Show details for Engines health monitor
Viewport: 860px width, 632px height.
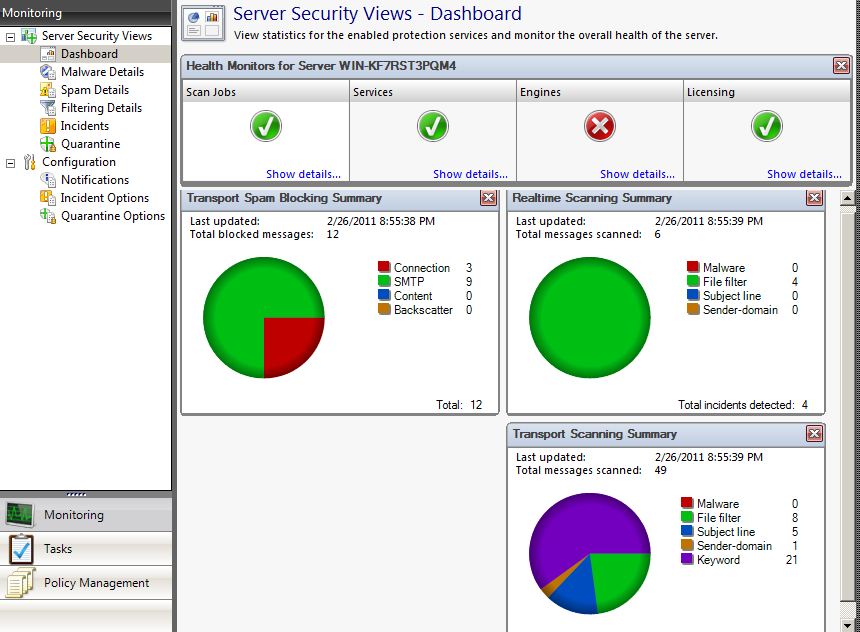click(637, 174)
